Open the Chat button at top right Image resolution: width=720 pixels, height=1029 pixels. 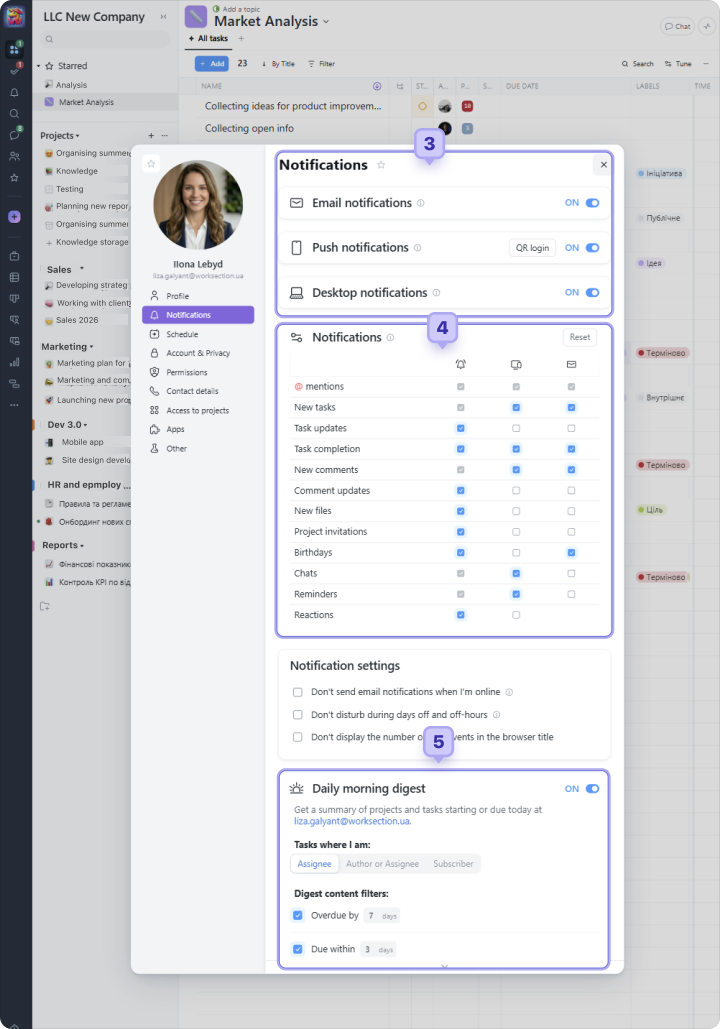[x=677, y=27]
